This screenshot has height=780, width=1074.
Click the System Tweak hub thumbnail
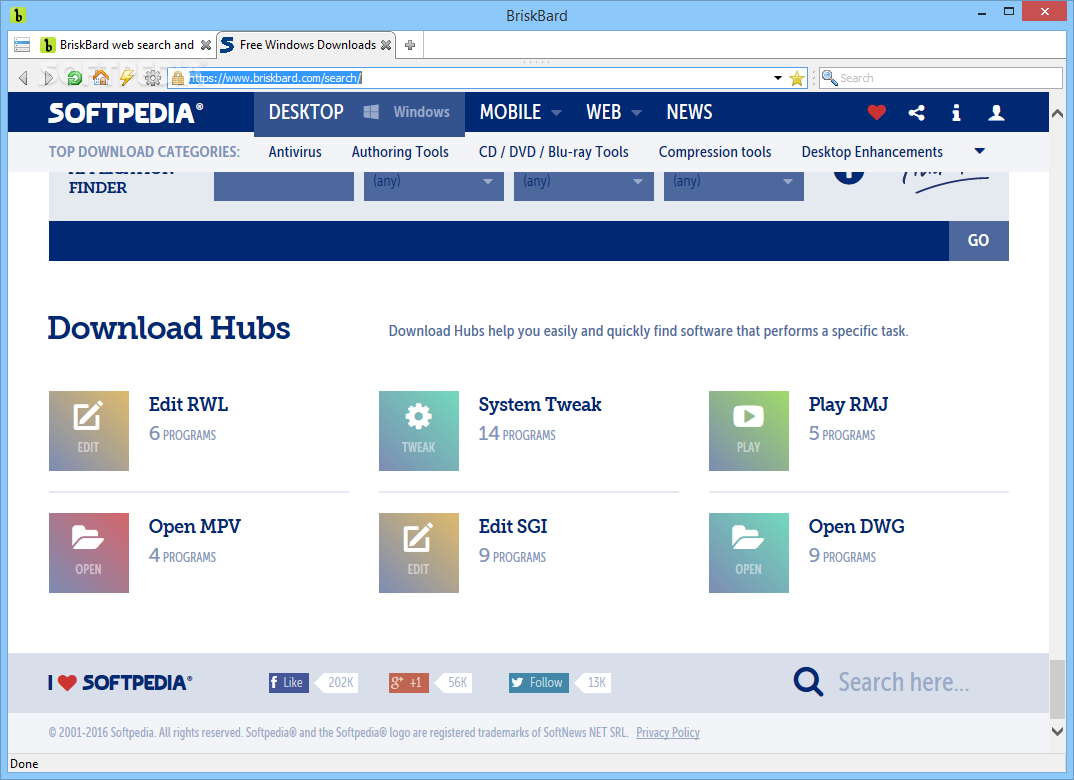coord(419,431)
